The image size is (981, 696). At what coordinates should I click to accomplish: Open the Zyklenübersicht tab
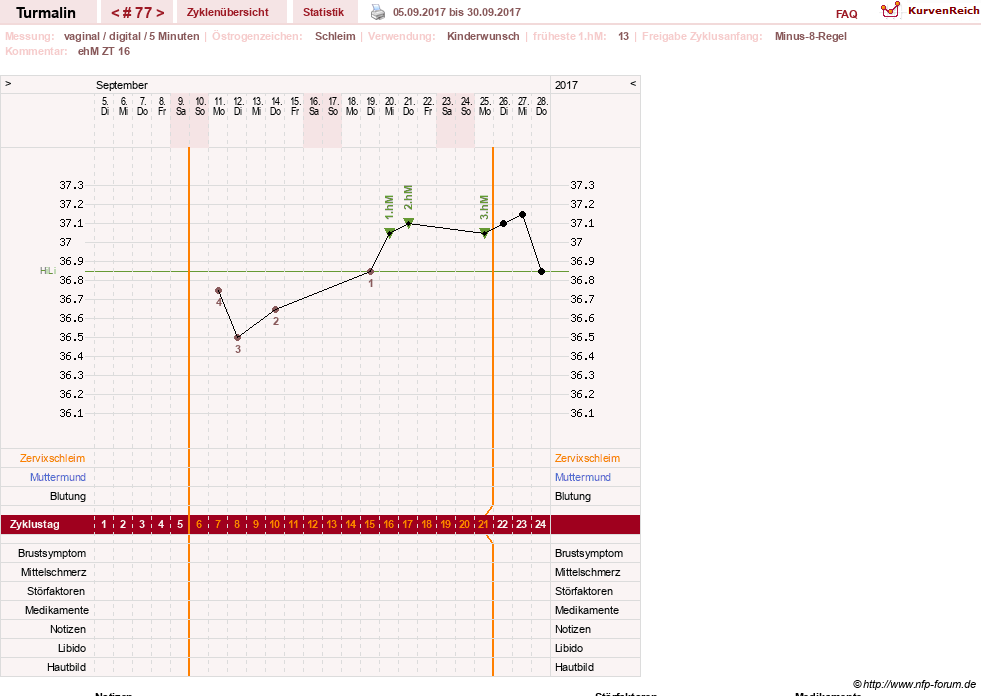pyautogui.click(x=228, y=12)
